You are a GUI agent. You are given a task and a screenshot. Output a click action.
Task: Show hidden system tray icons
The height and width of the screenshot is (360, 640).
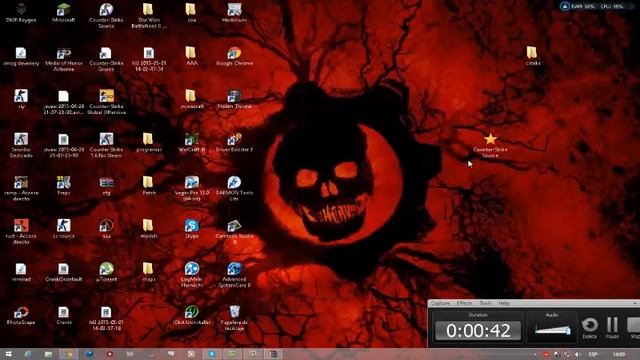pos(535,354)
